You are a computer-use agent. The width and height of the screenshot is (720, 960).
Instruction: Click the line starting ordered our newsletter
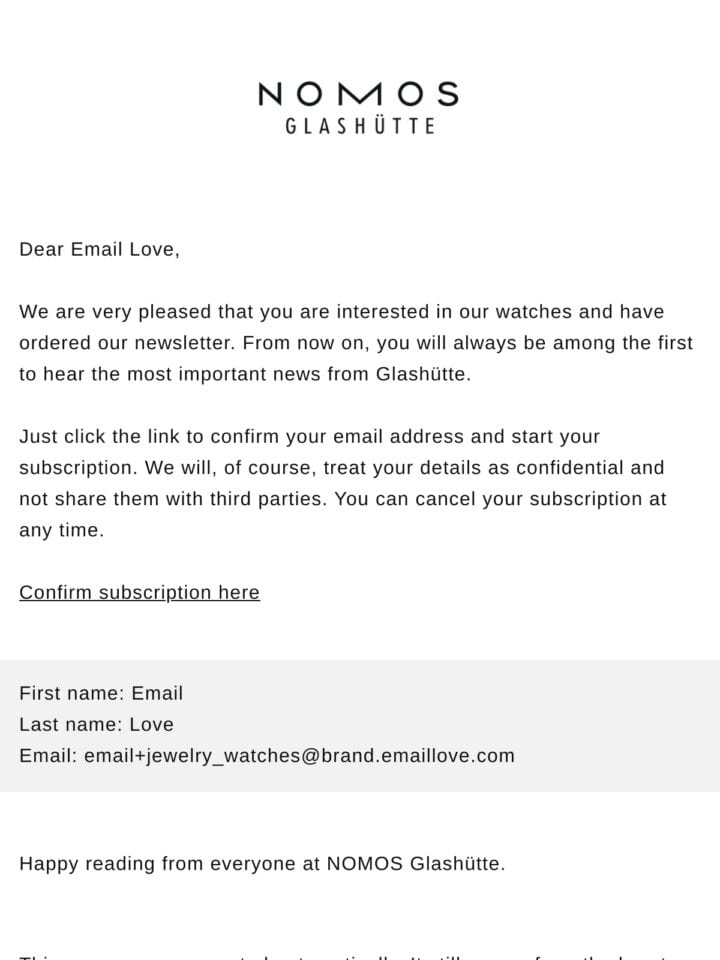coord(356,343)
